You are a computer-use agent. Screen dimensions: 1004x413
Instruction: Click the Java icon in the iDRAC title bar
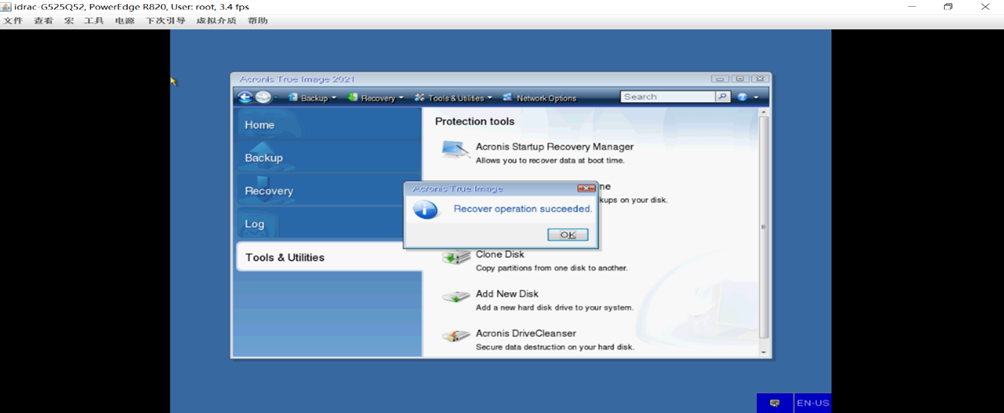[x=7, y=7]
